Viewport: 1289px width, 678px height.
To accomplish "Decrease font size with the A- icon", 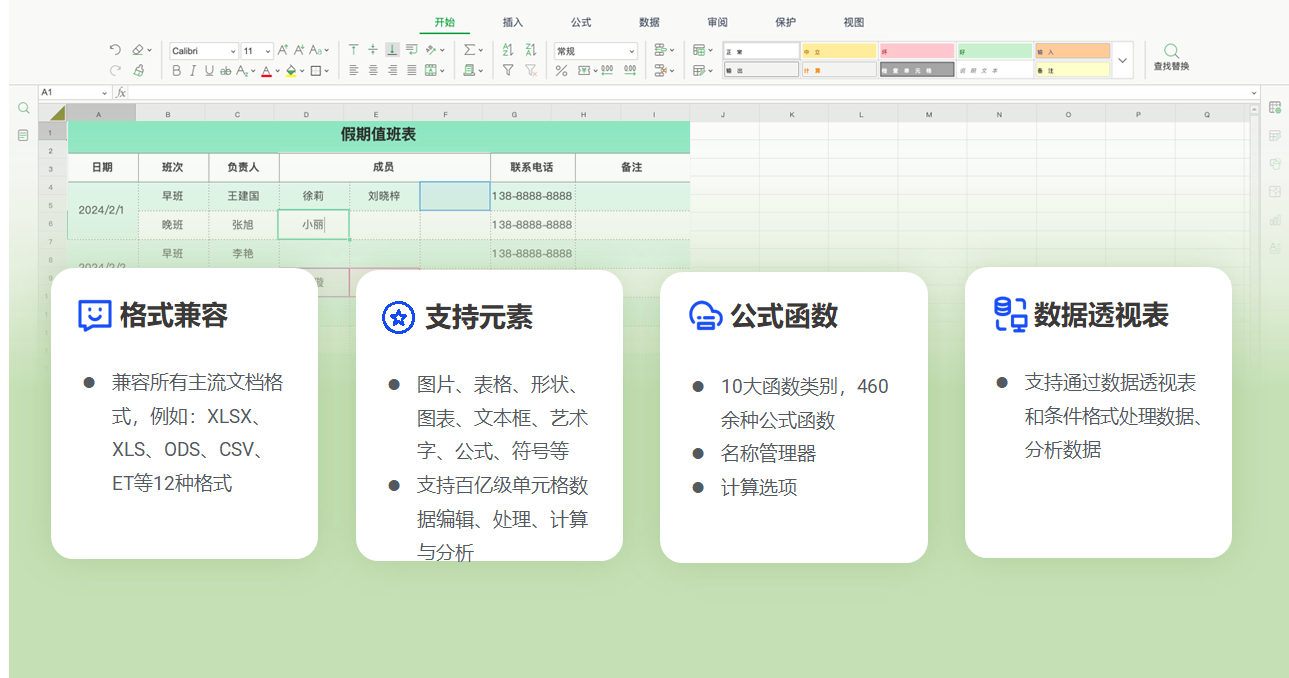I will (x=299, y=50).
